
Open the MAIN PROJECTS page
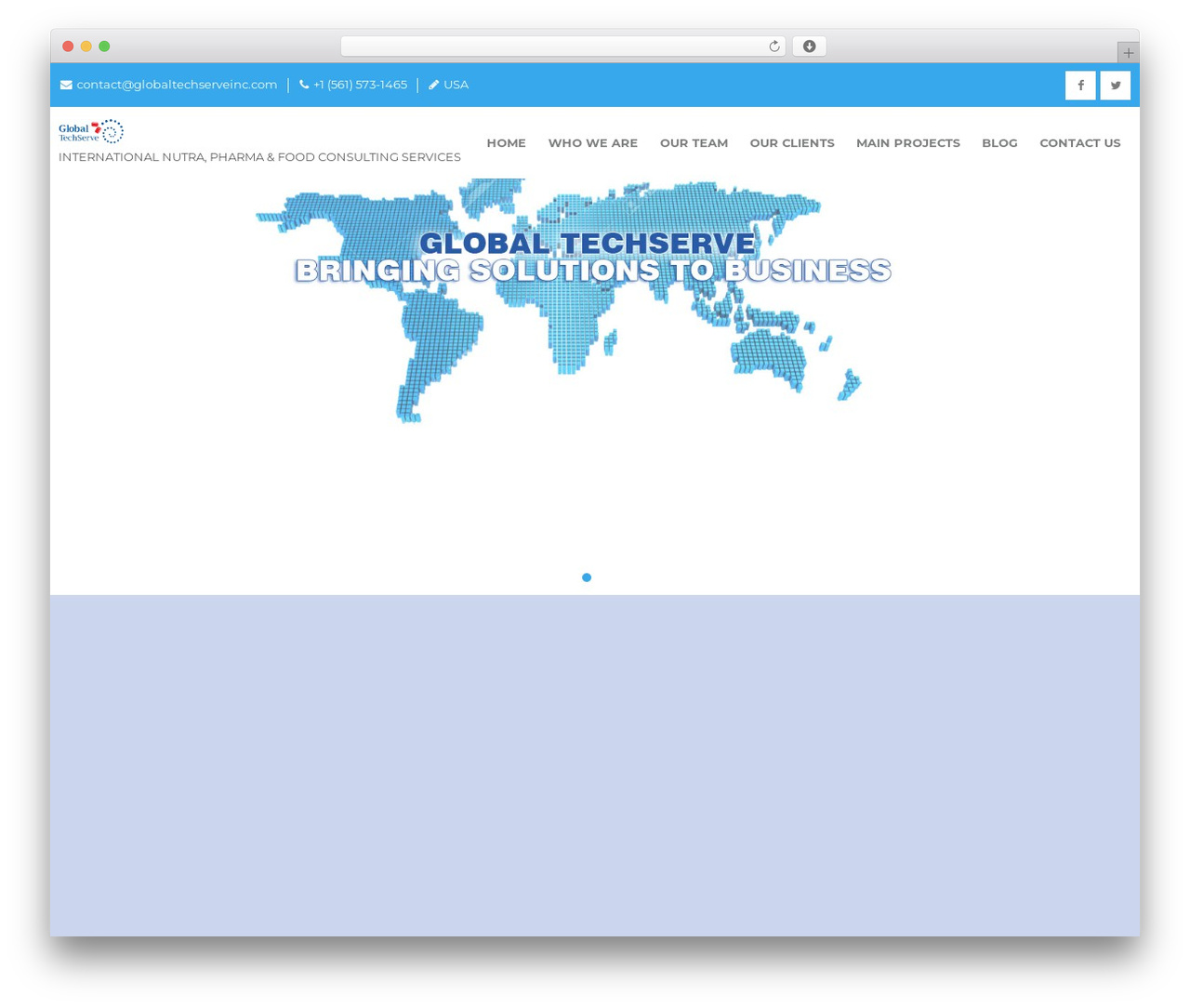coord(907,143)
